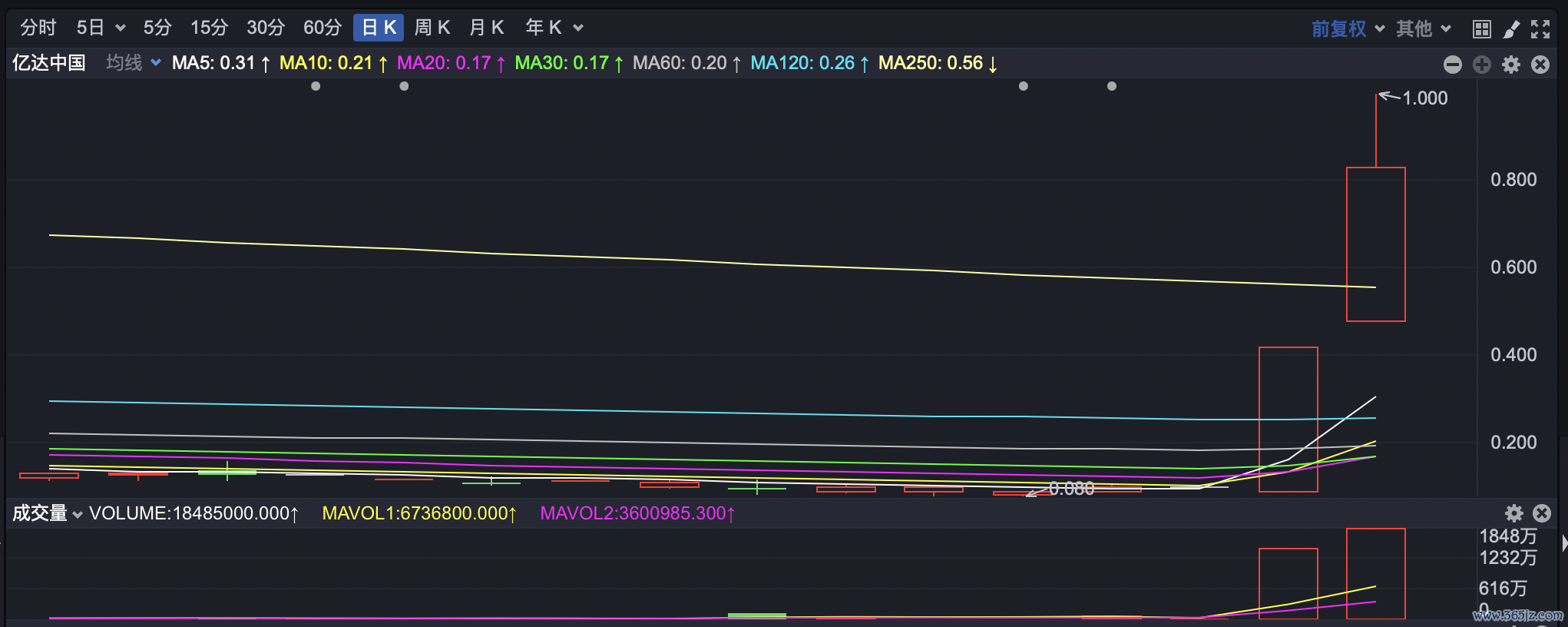Select the drawing brush tool
The width and height of the screenshot is (1568, 627).
[x=1510, y=29]
